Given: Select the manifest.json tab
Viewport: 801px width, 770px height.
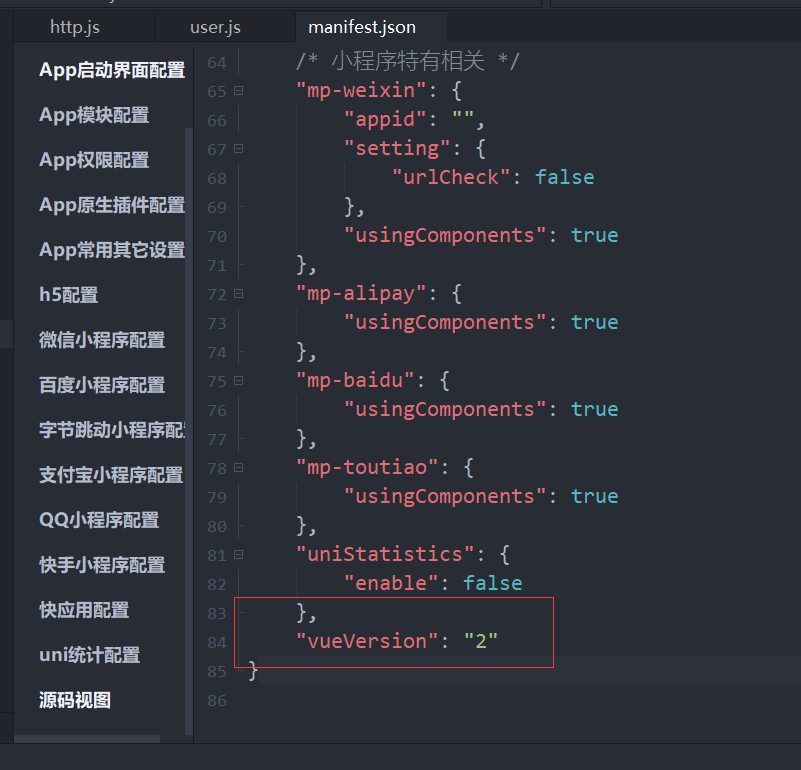Looking at the screenshot, I should coord(362,27).
